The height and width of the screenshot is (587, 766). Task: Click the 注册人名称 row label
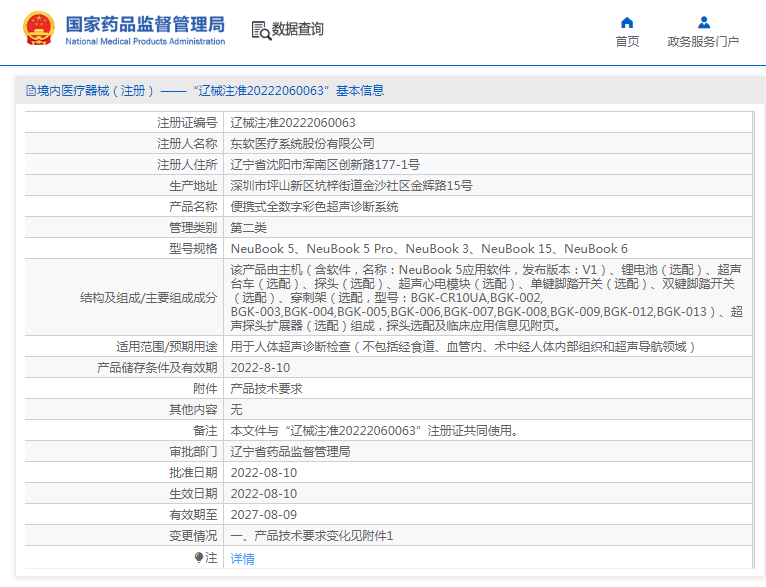(187, 144)
